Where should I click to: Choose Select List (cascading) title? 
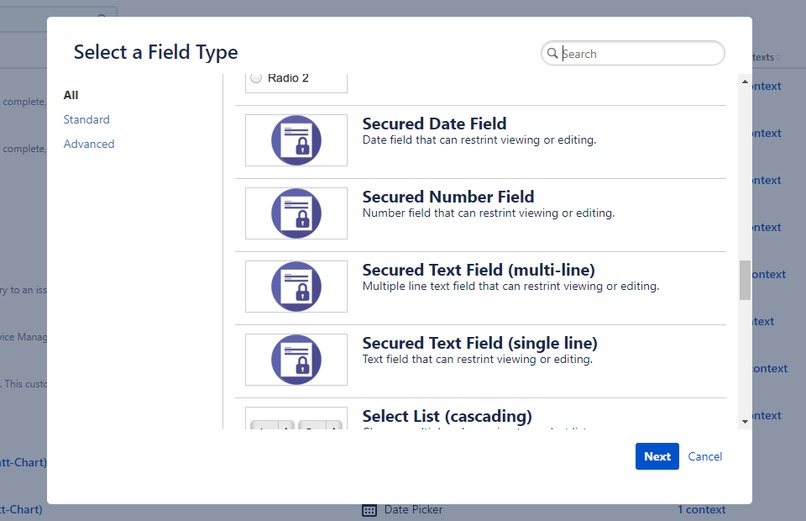(x=447, y=416)
